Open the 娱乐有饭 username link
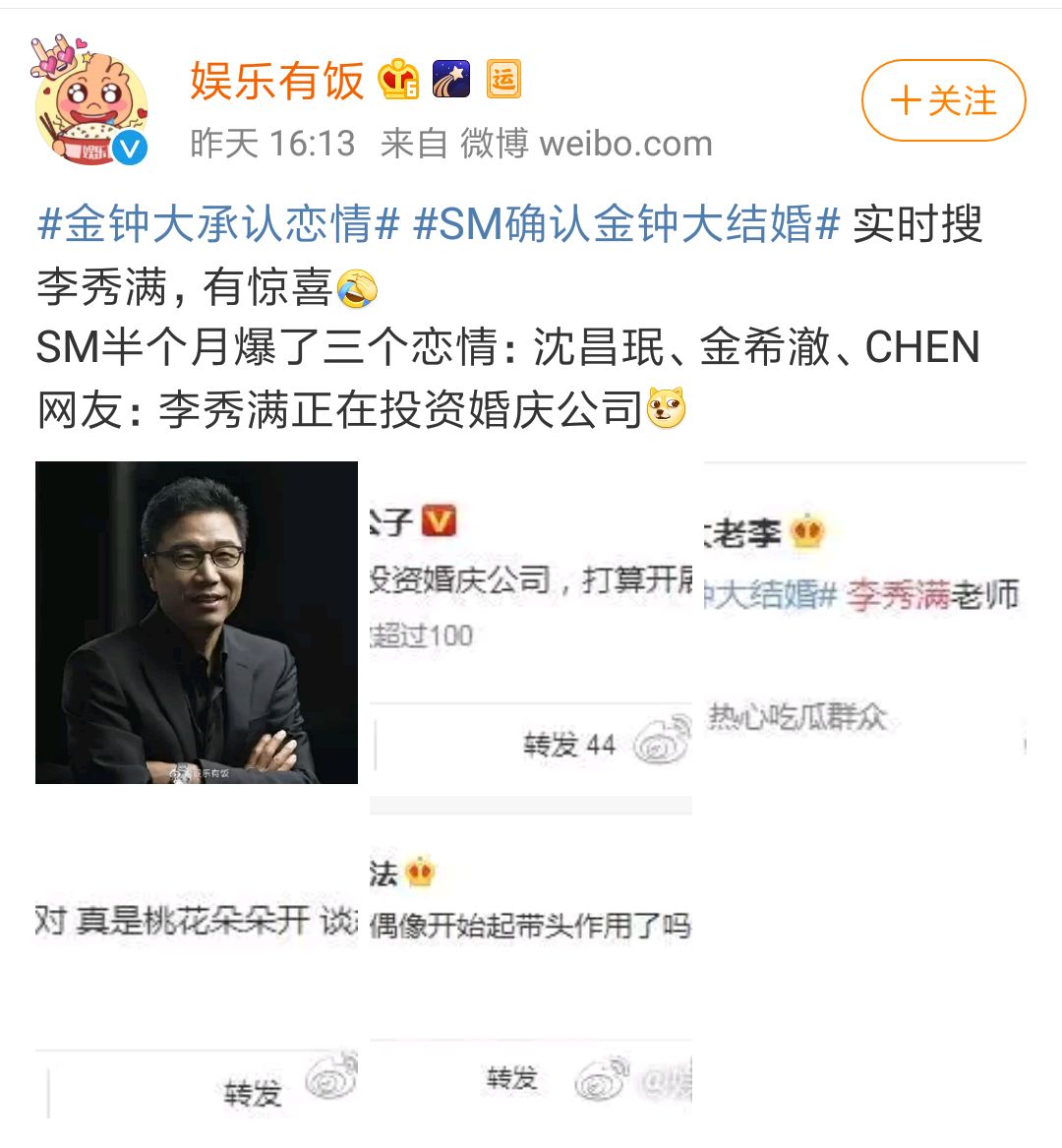This screenshot has height=1148, width=1062. pos(277,80)
